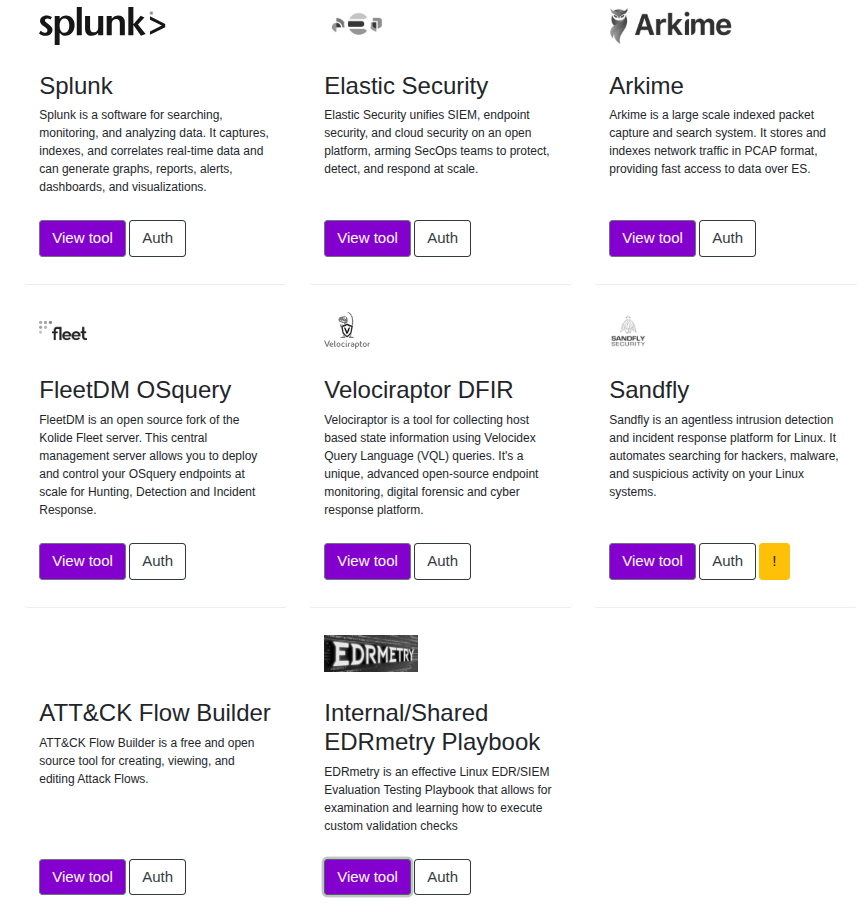Click the EDRmetry logo image

pyautogui.click(x=371, y=653)
